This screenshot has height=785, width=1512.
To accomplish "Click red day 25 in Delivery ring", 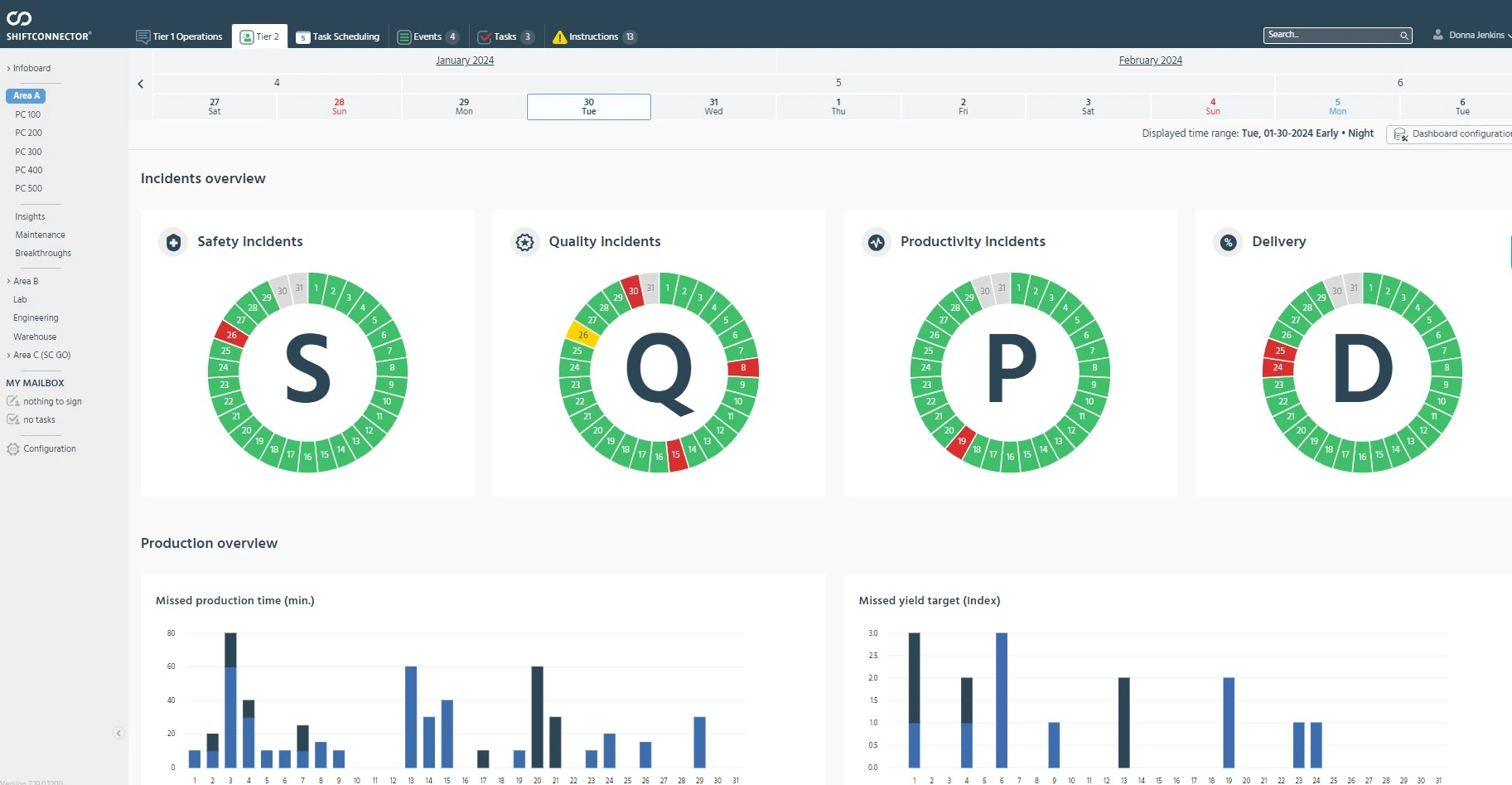I will tap(1280, 350).
